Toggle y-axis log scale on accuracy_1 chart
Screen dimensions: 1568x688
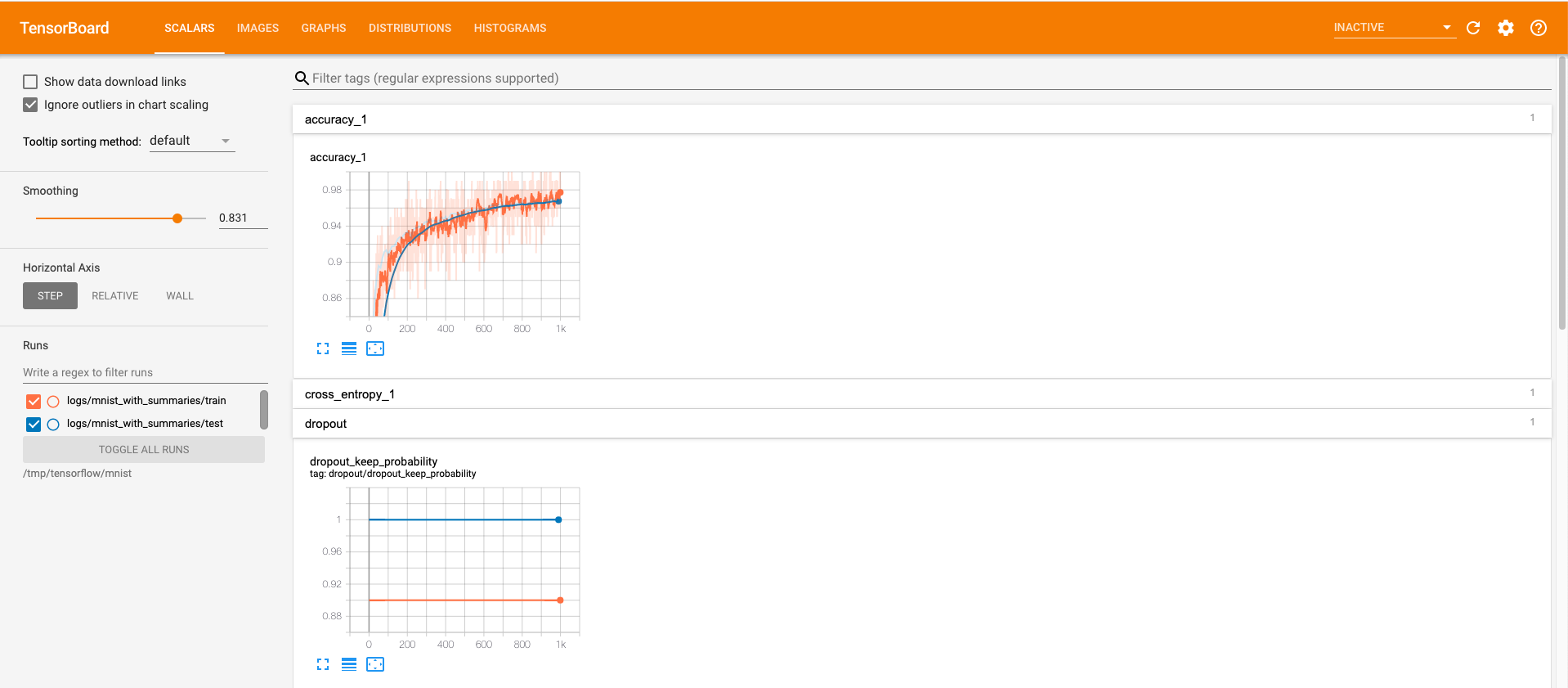(349, 348)
